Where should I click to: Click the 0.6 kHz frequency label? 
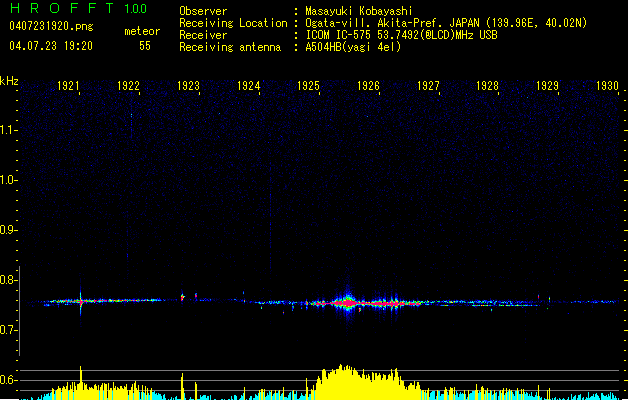point(9,380)
